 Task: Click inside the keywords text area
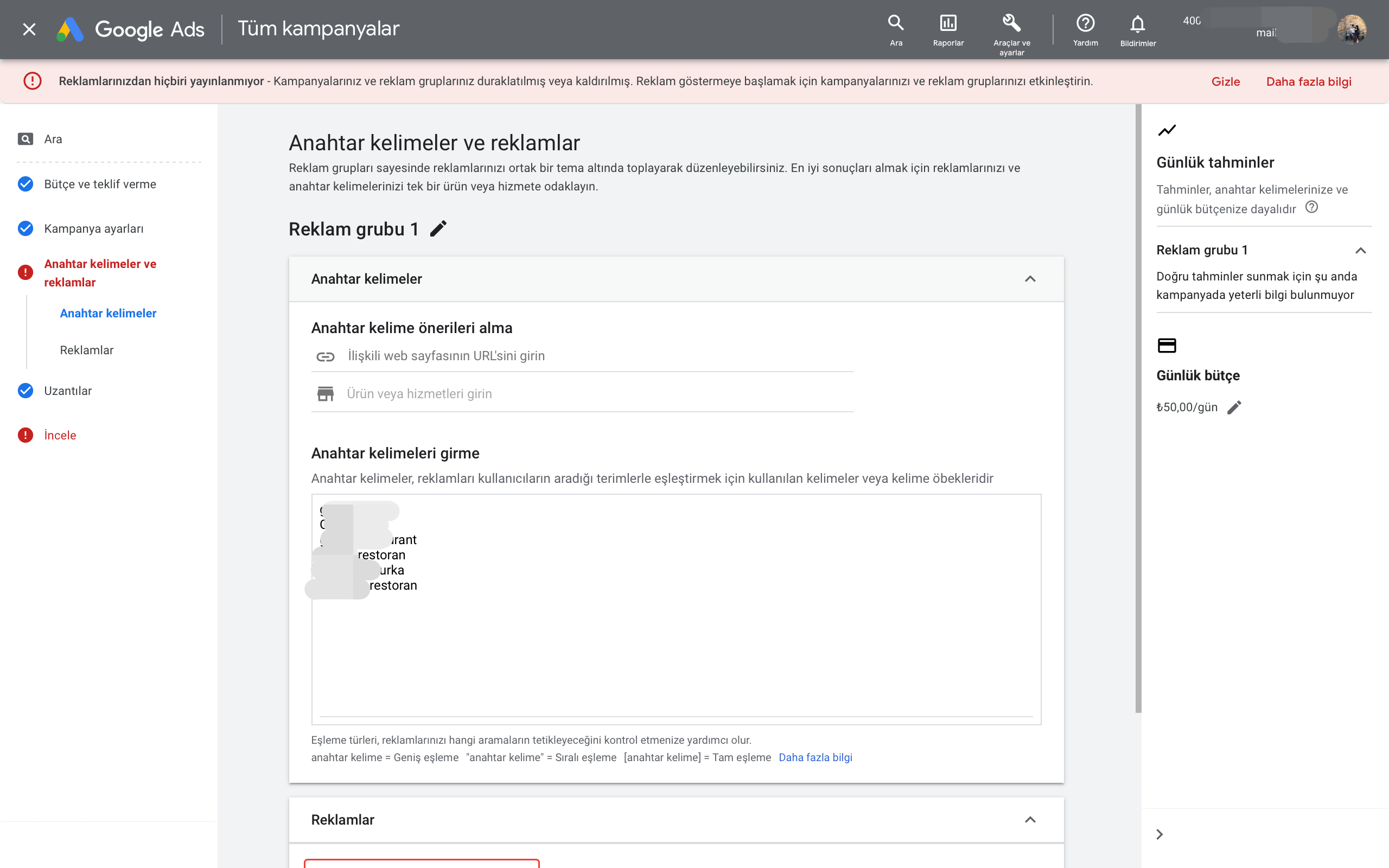676,609
